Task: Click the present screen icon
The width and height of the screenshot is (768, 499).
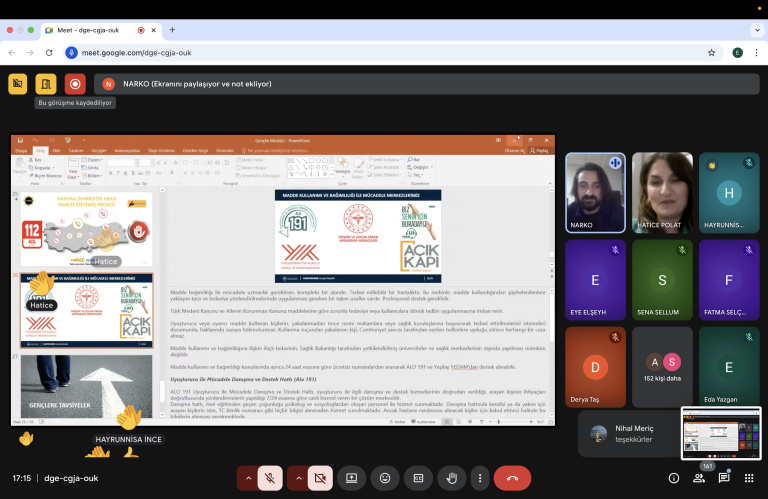Action: tap(352, 478)
